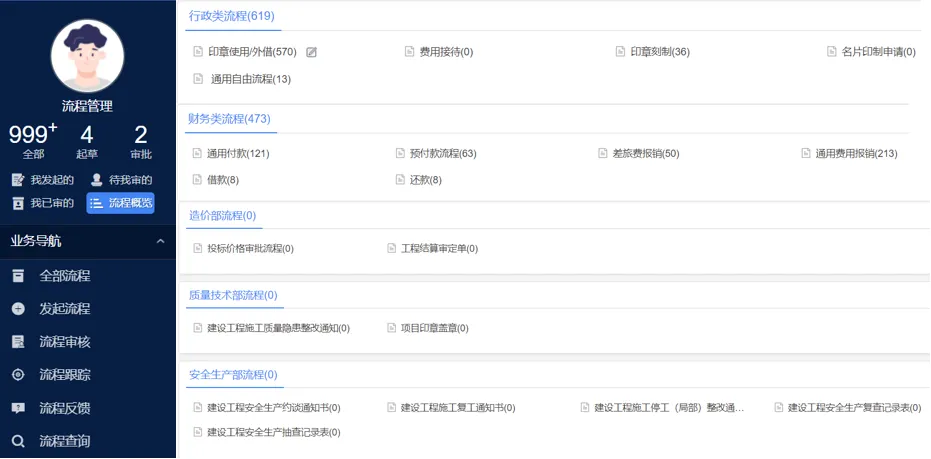The width and height of the screenshot is (931, 459).
Task: Switch to 财务类流程(473) category tab
Action: tap(229, 119)
